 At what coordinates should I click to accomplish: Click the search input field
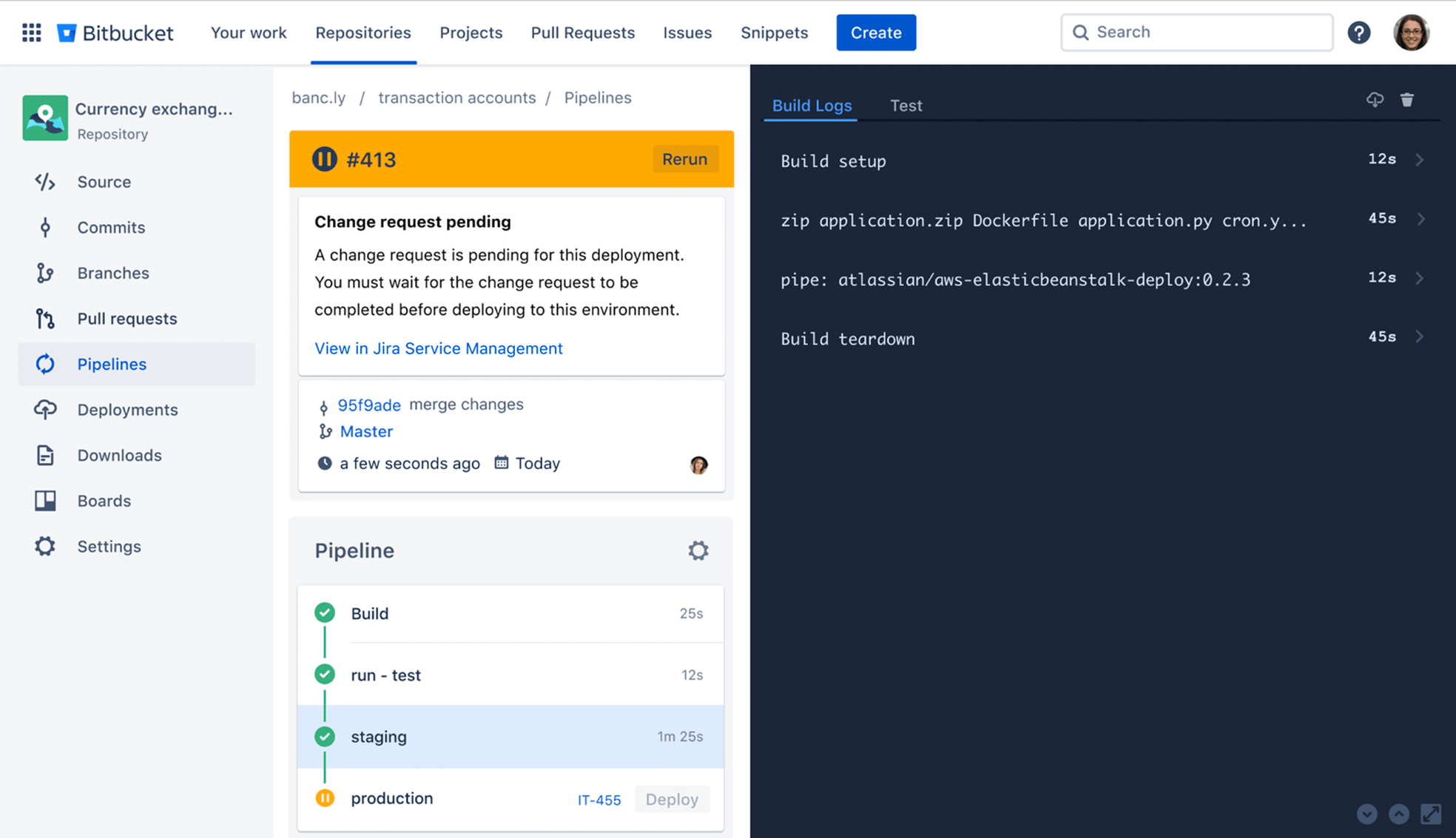point(1196,31)
